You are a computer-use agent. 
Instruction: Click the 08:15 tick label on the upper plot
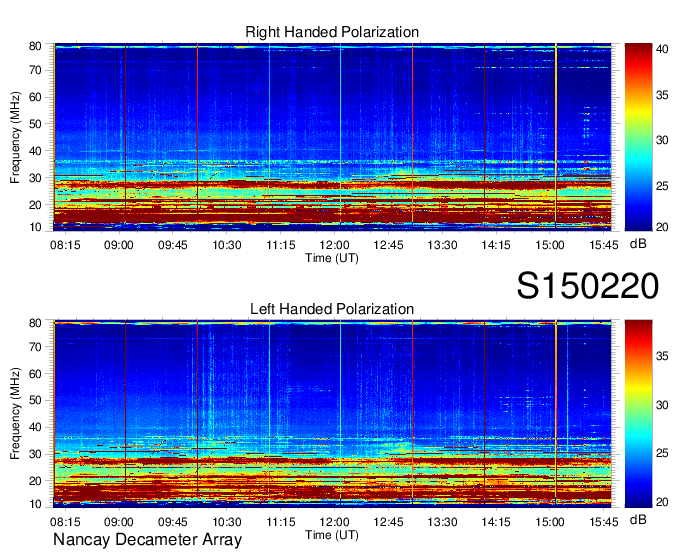[65, 245]
